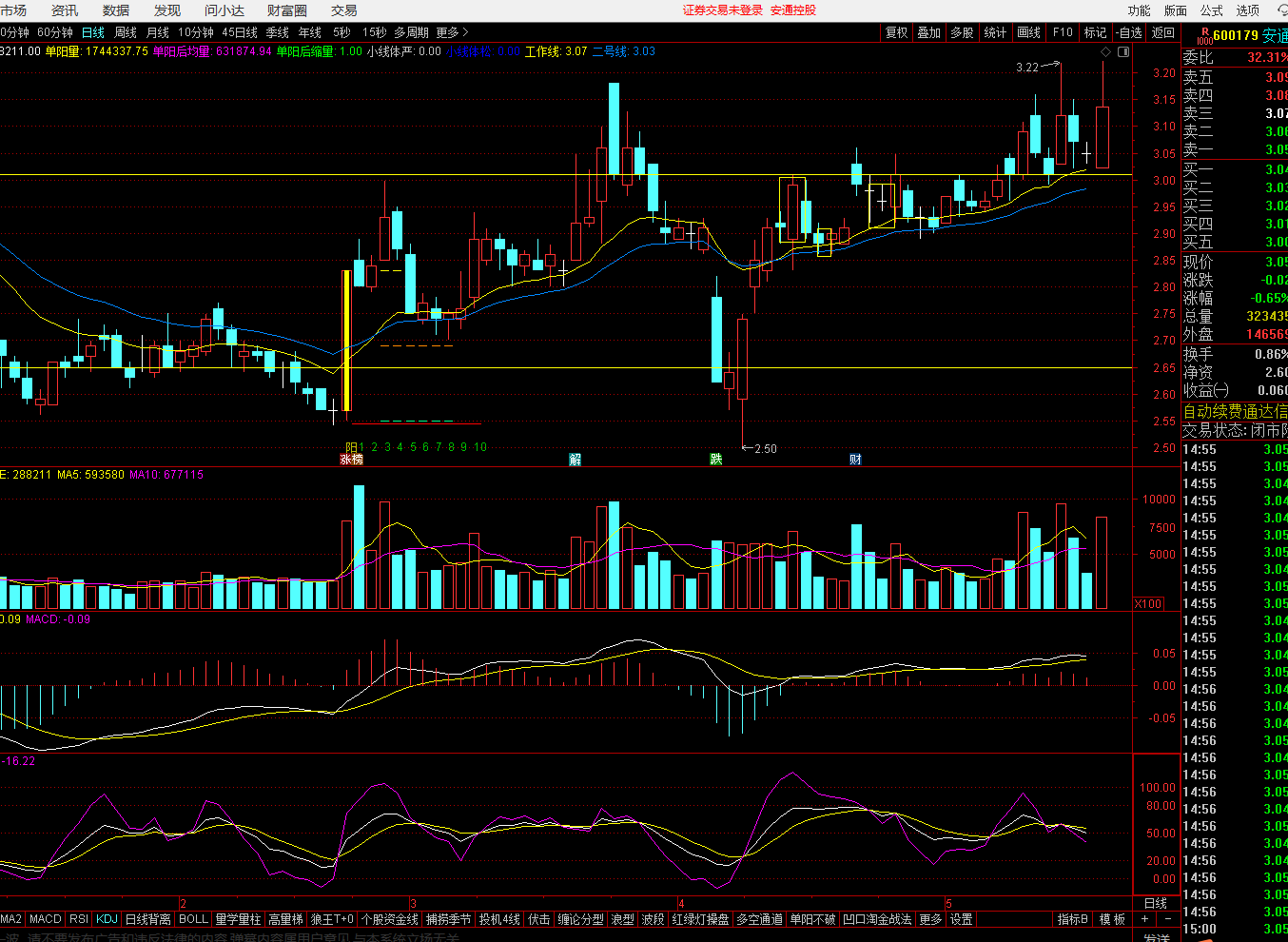The height and width of the screenshot is (942, 1288).
Task: Open the 复权 adjustment option
Action: click(897, 32)
